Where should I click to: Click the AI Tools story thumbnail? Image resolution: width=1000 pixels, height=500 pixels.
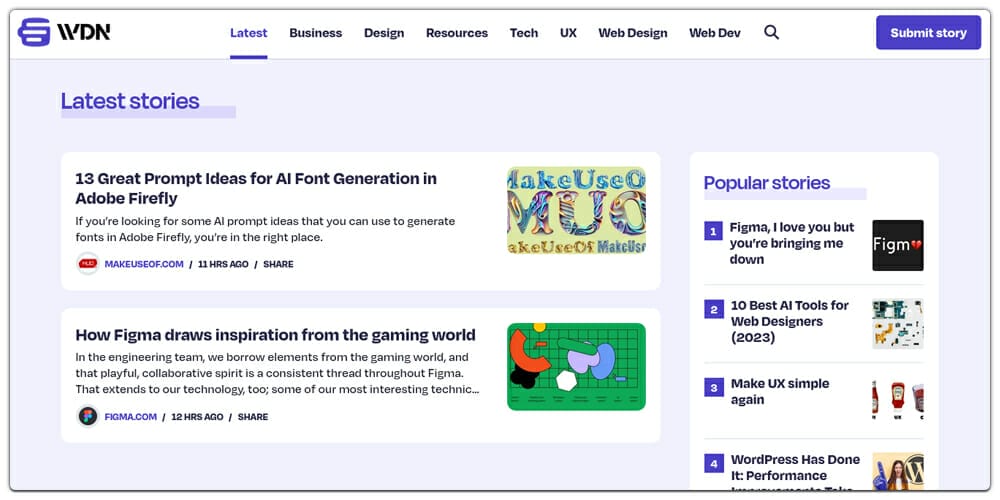coord(898,323)
